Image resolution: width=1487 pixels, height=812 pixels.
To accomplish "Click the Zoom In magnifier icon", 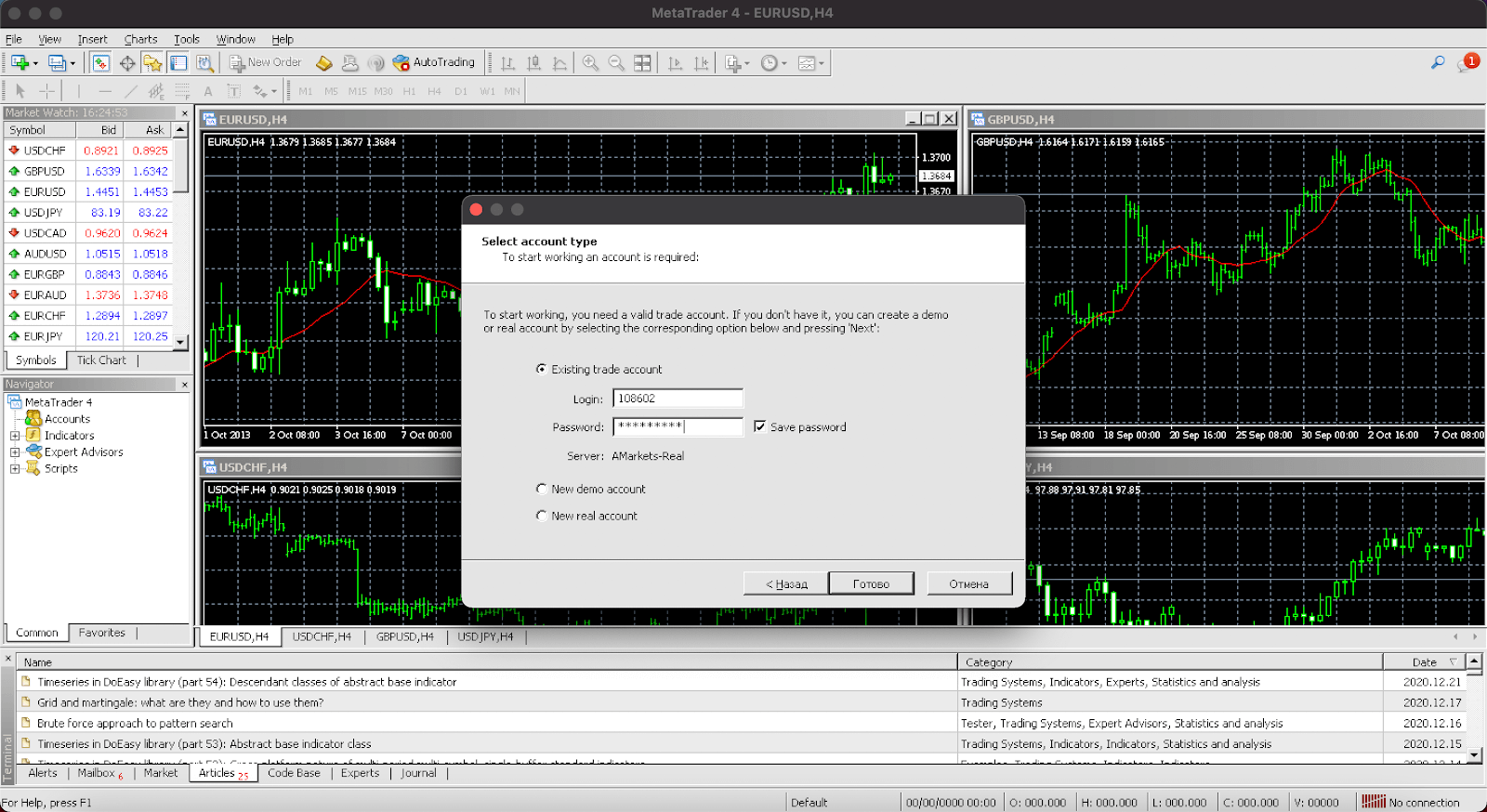I will pyautogui.click(x=590, y=62).
